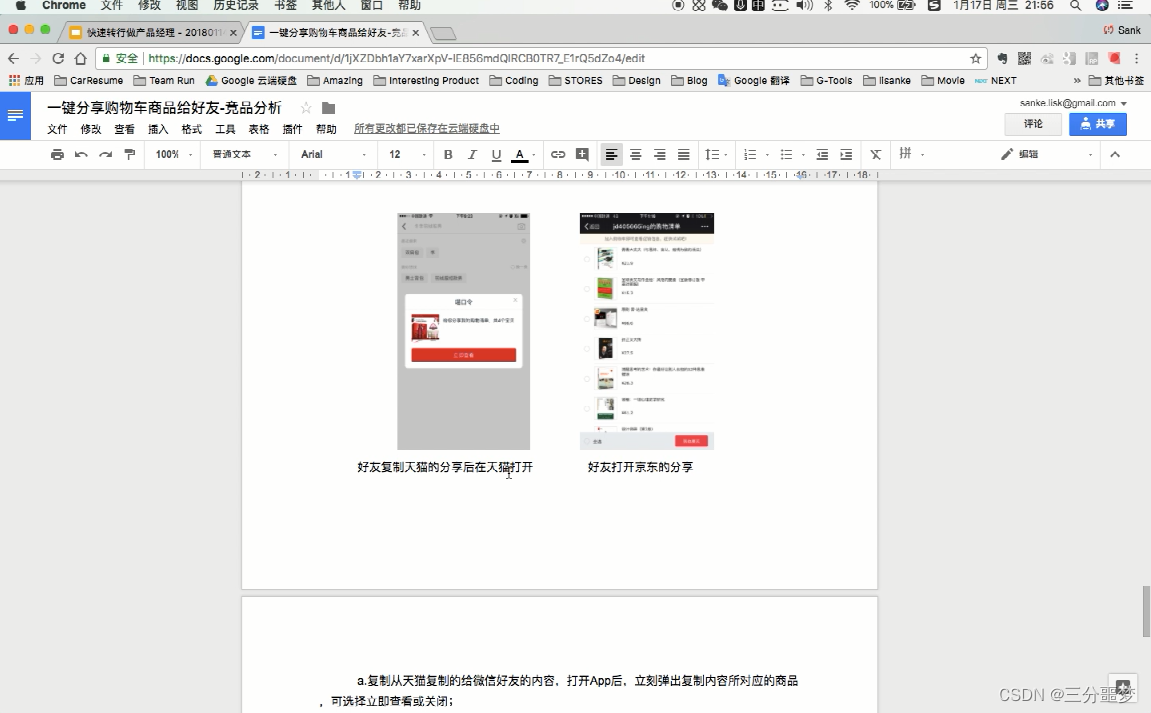Screen dimensions: 1151x713
Task: Reload the page
Action: point(58,58)
